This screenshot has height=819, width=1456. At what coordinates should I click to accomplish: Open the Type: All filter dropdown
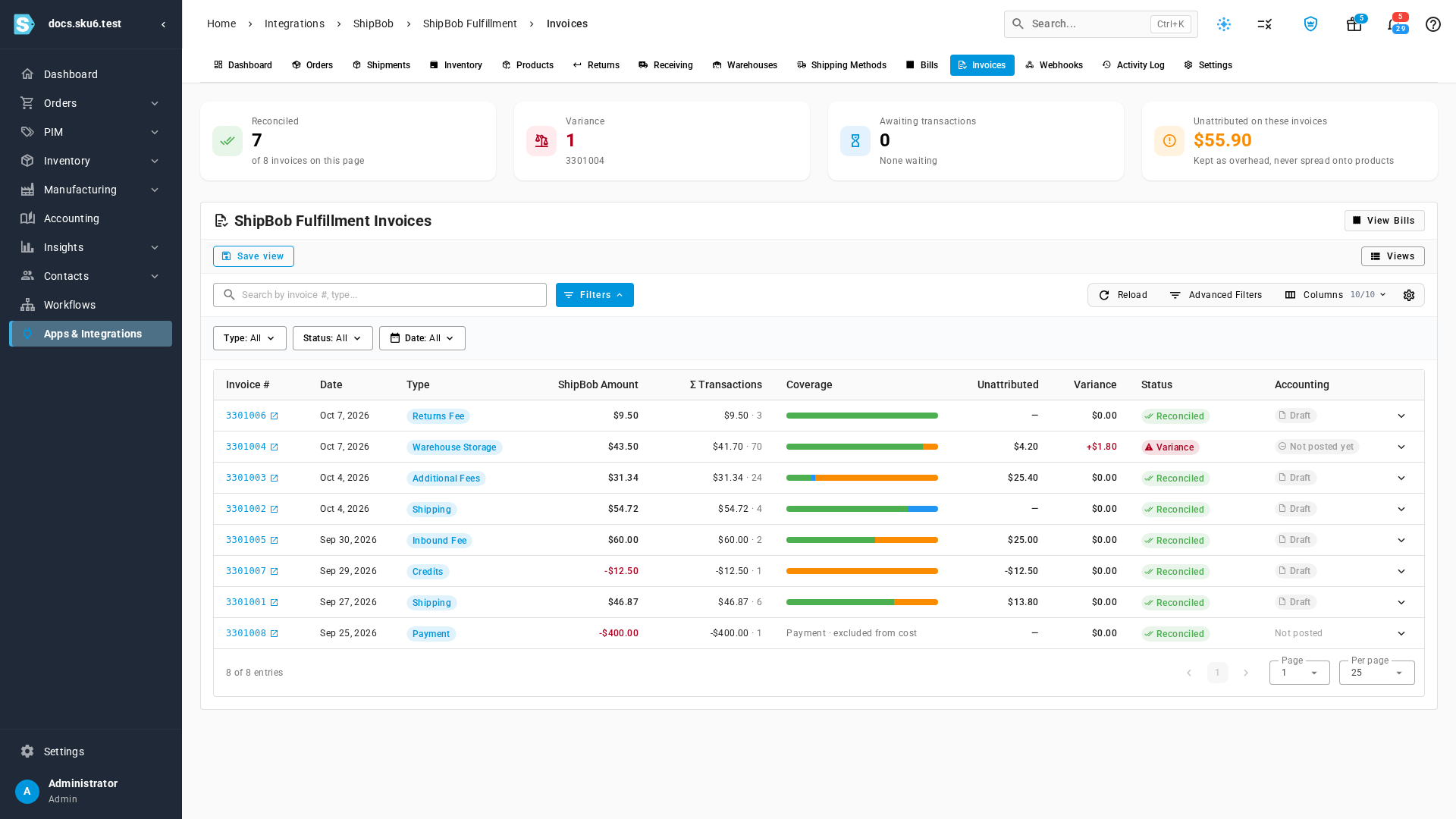[x=249, y=338]
